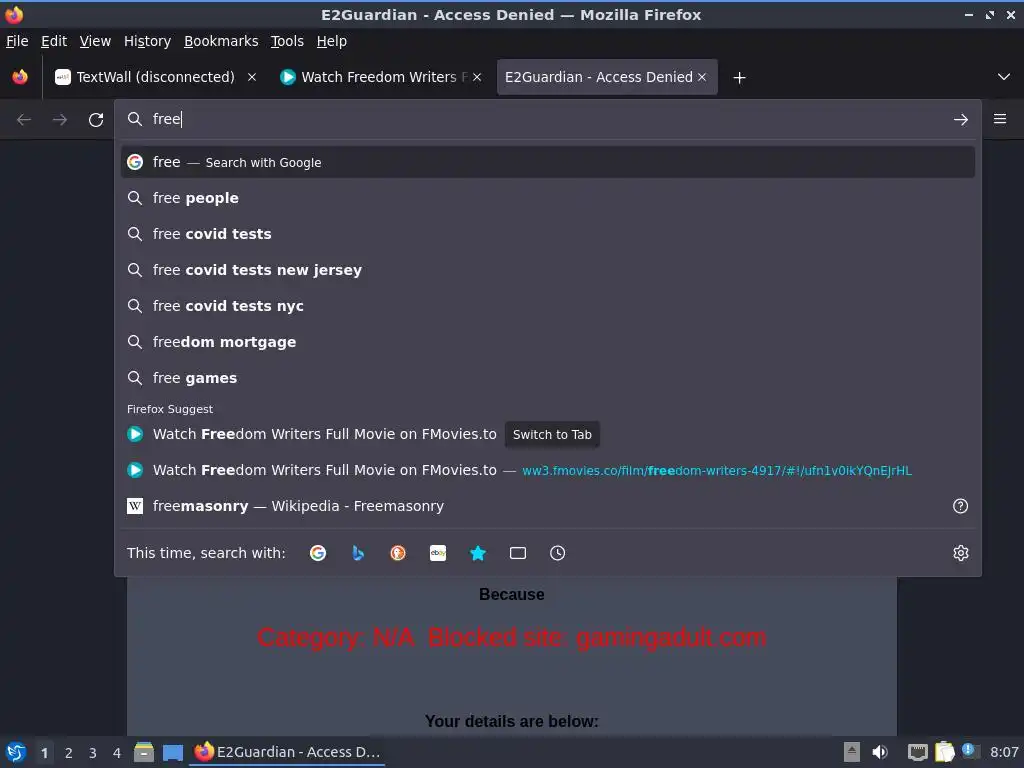1024x768 pixels.
Task: Click the help icon beside freemasonry suggestion
Action: point(960,506)
